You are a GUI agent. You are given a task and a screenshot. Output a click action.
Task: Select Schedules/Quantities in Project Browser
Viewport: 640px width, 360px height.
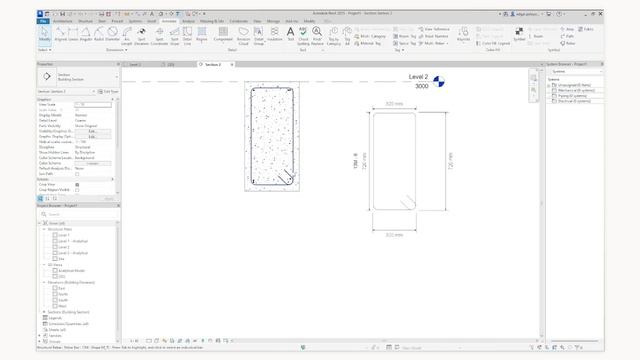click(x=68, y=324)
